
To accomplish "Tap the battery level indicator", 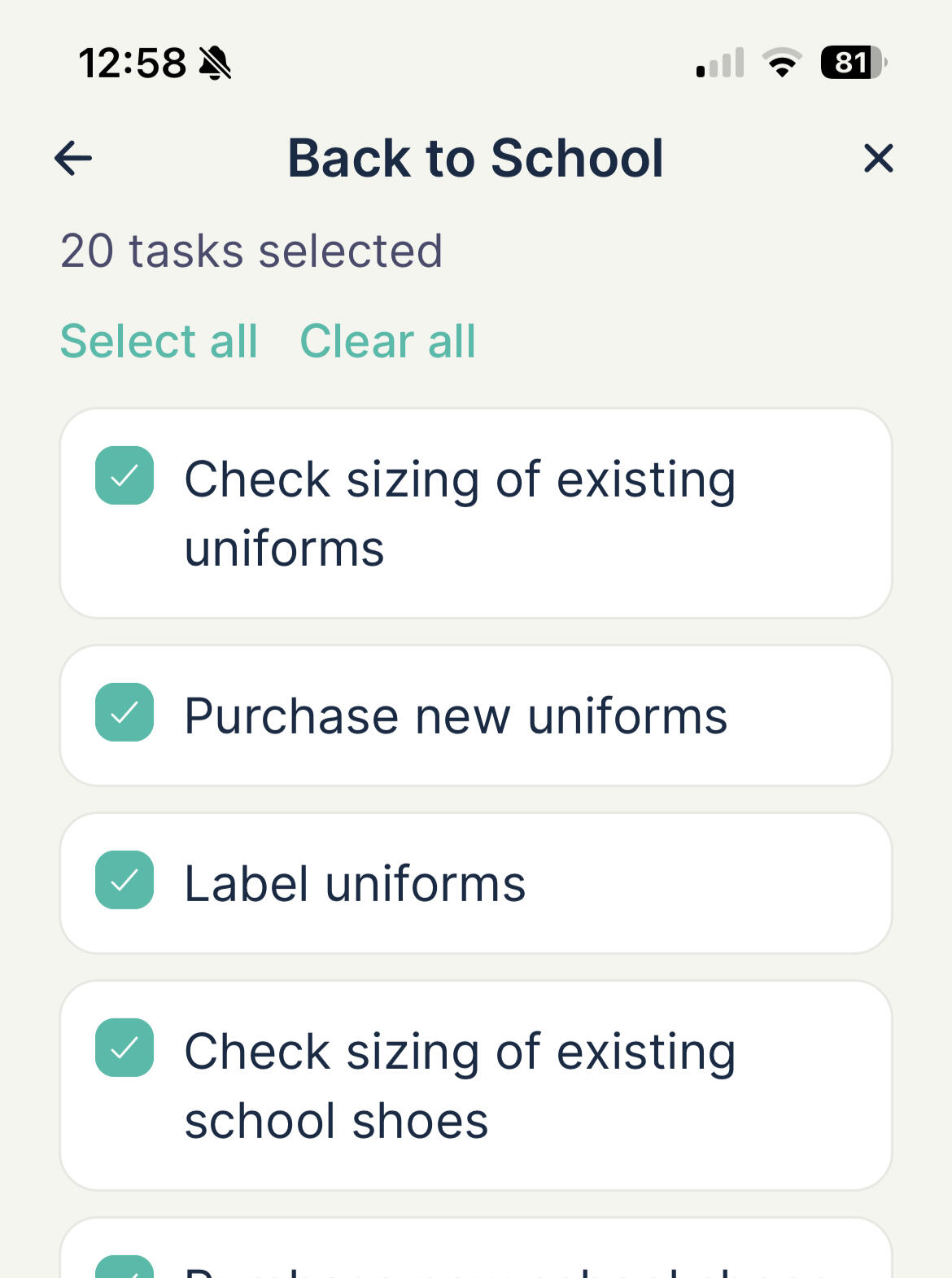I will coord(854,63).
